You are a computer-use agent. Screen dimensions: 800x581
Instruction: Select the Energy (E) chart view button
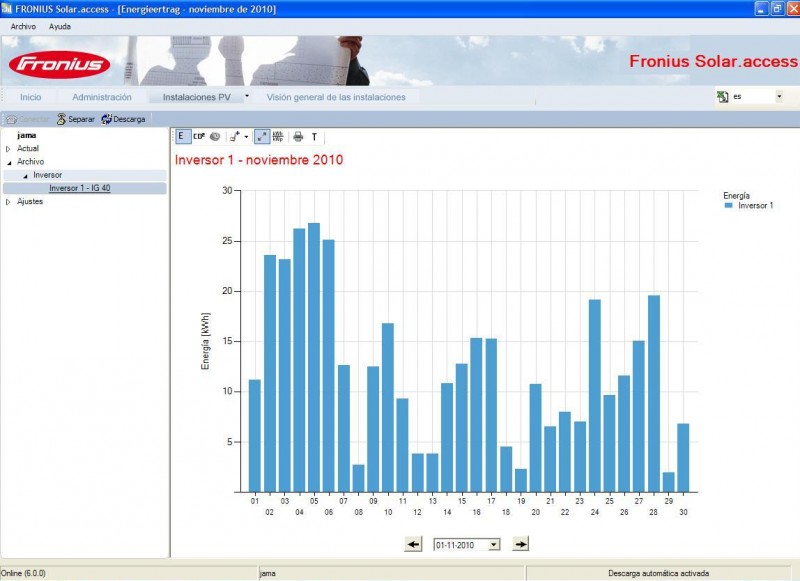[181, 137]
